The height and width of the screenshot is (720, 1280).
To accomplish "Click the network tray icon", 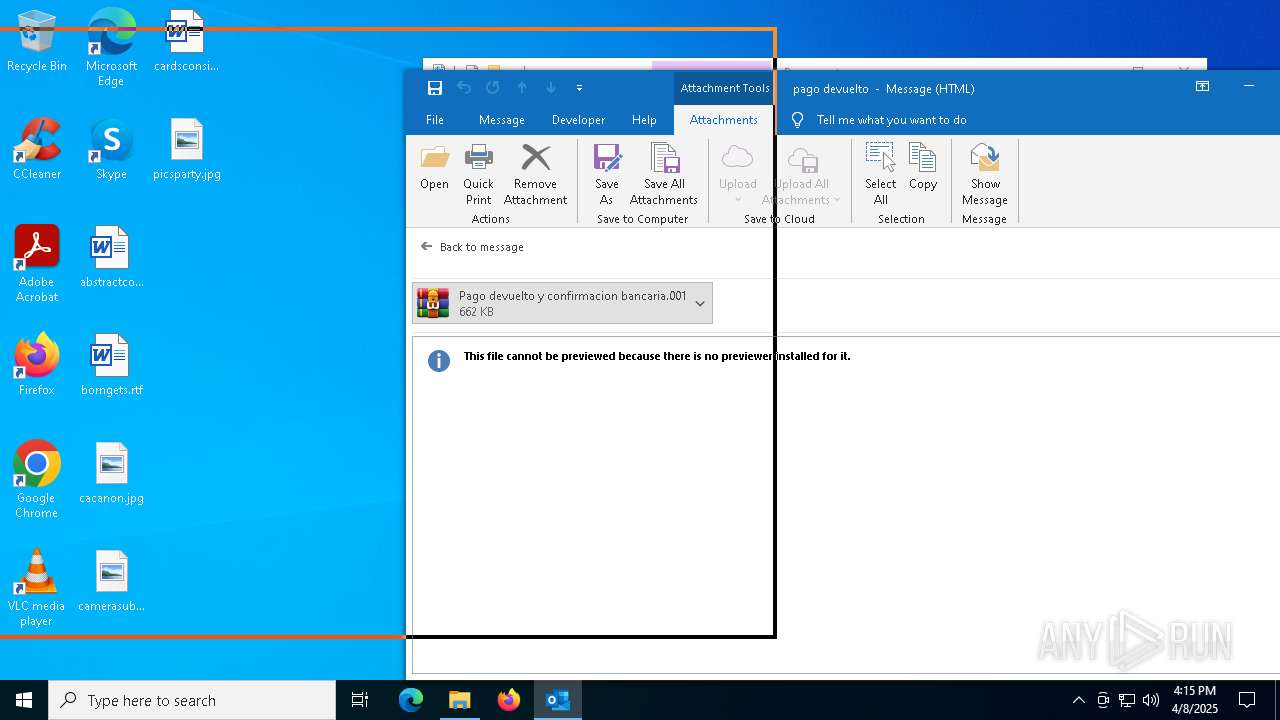I will coord(1127,700).
